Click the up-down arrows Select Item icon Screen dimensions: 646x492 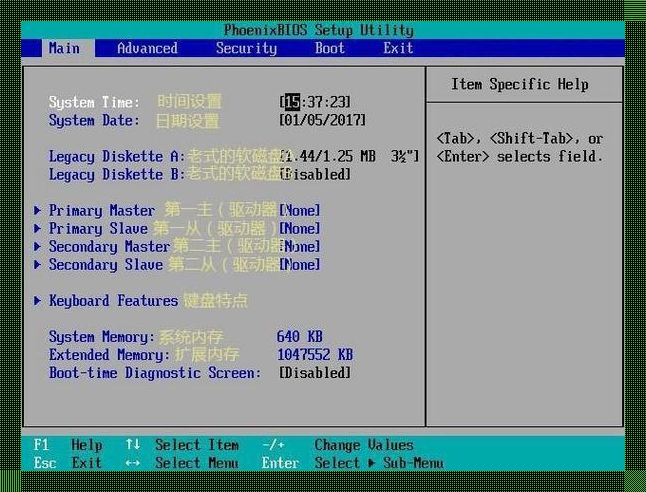click(x=133, y=445)
